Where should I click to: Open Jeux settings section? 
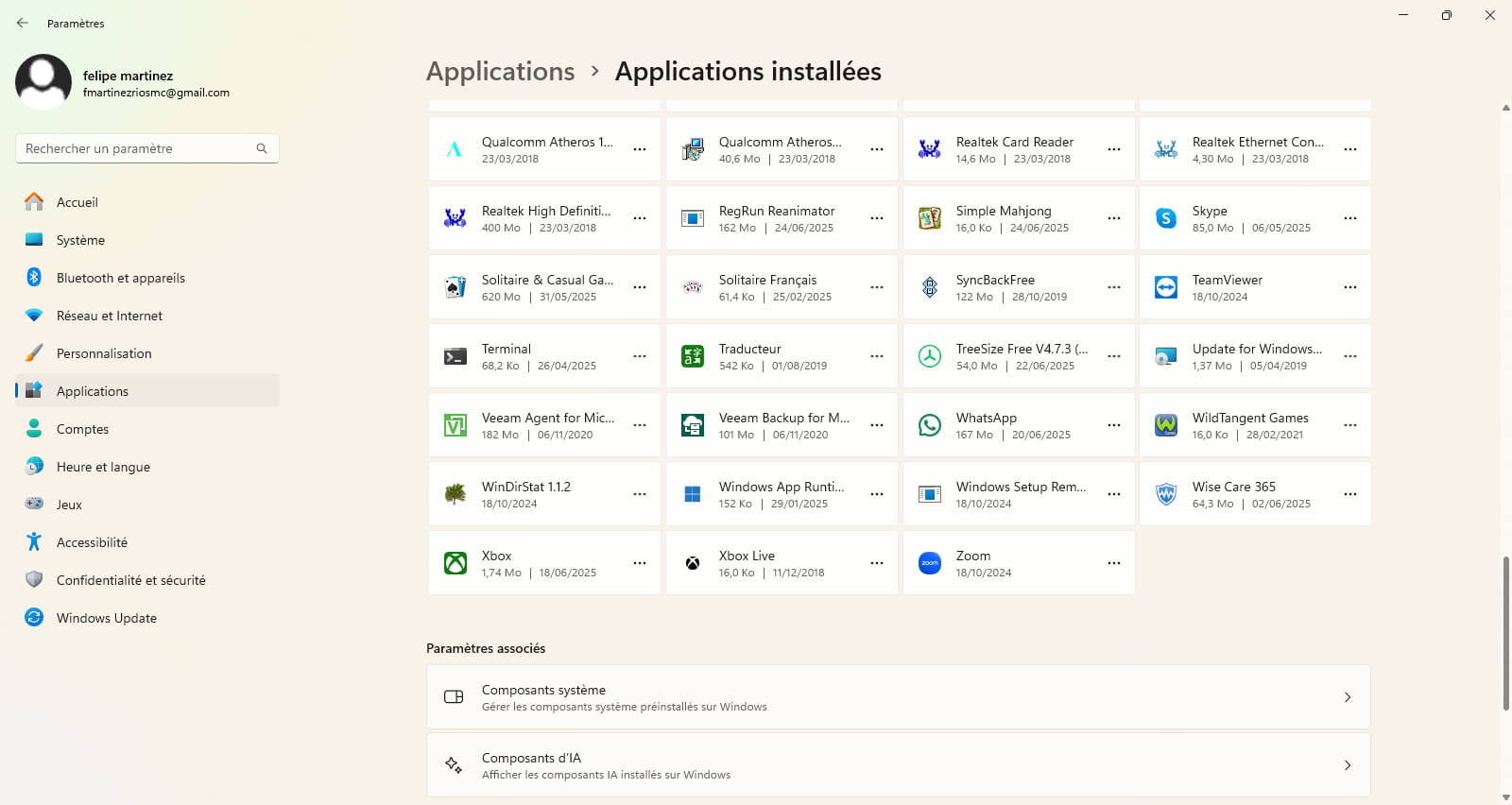pos(147,505)
